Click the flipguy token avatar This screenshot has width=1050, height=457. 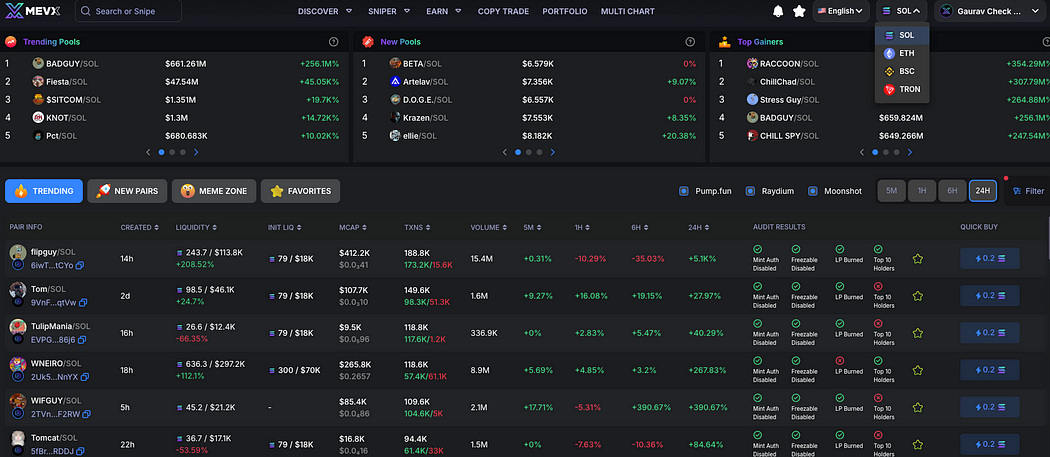[17, 253]
